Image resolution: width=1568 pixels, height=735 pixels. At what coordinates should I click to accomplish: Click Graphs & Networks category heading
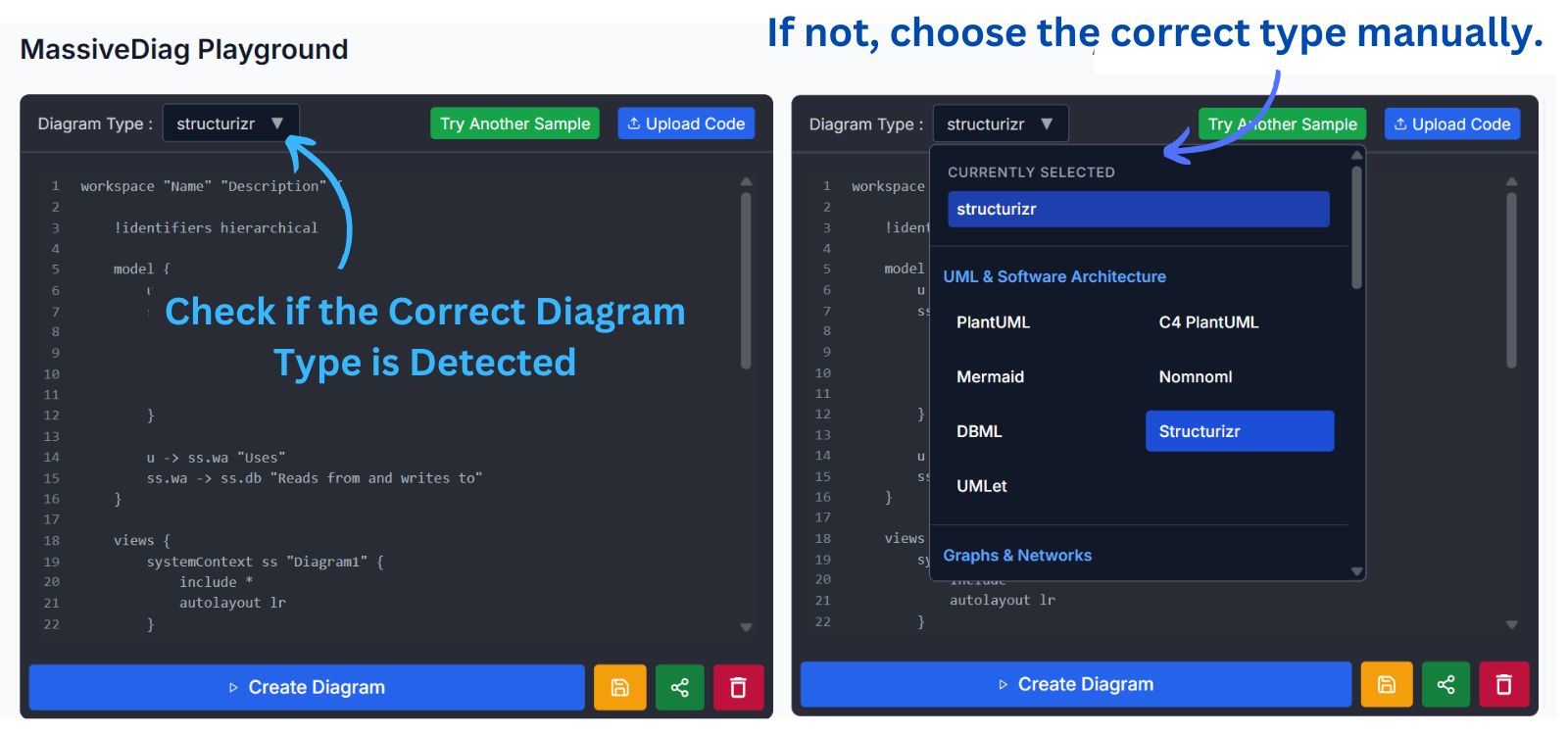pyautogui.click(x=1017, y=556)
